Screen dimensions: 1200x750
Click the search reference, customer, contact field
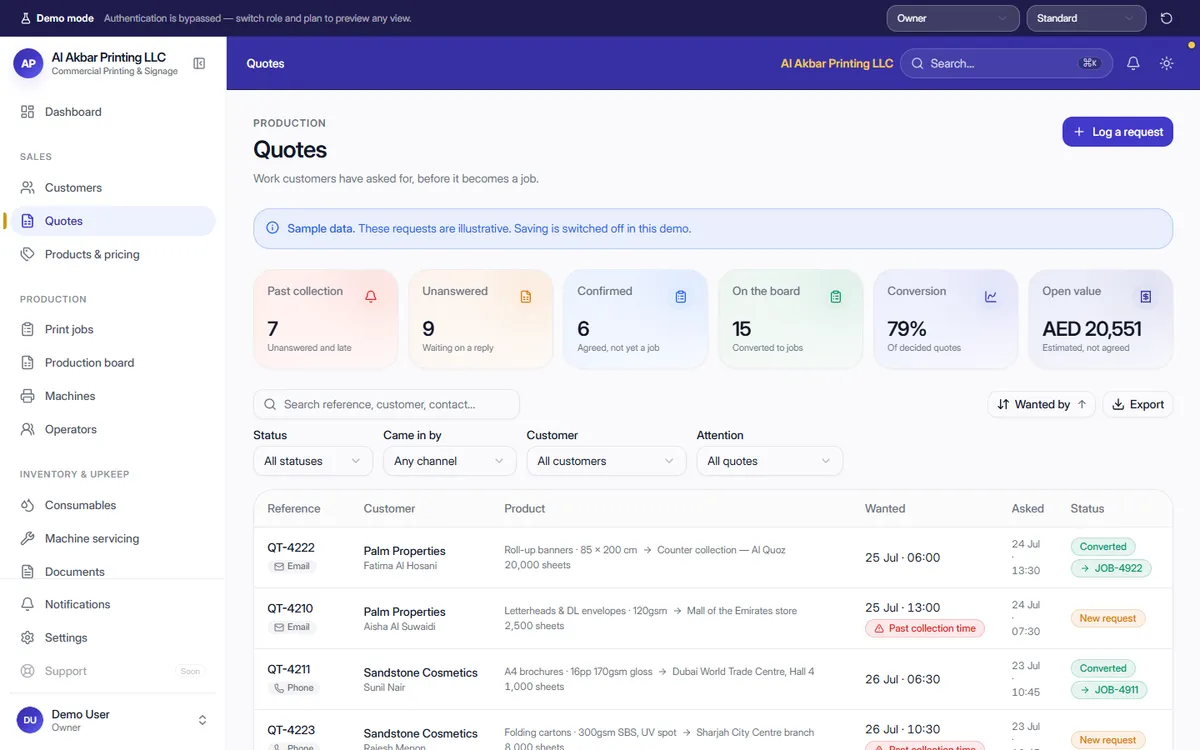(386, 404)
